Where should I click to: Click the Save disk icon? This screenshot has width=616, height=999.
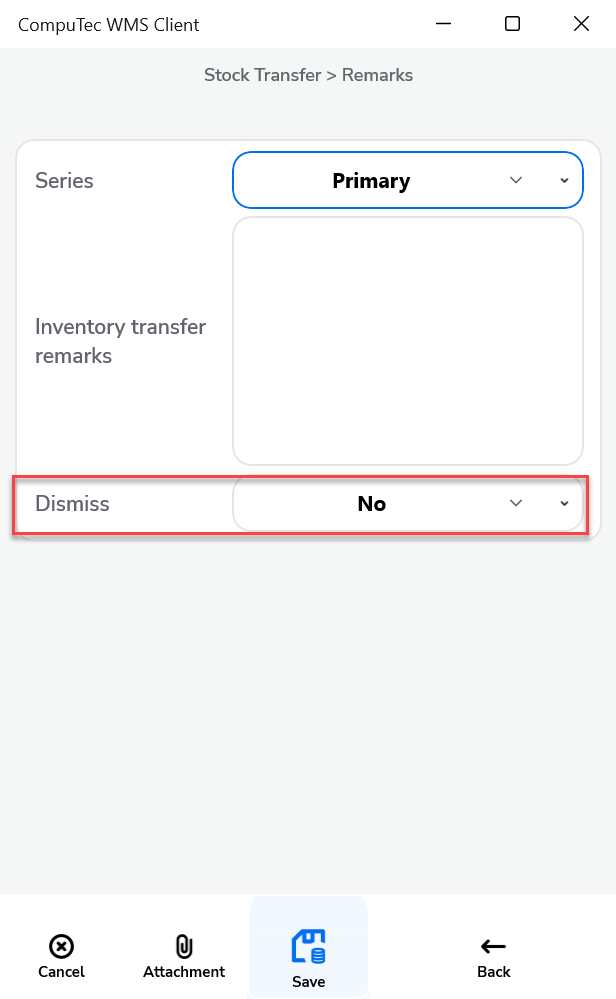(308, 946)
